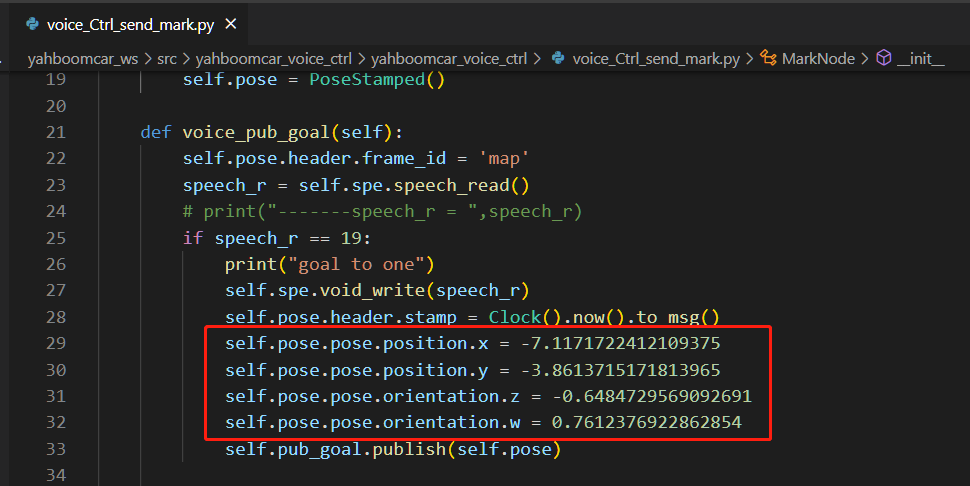Click "goal to one" string
970x486 pixels.
(356, 265)
